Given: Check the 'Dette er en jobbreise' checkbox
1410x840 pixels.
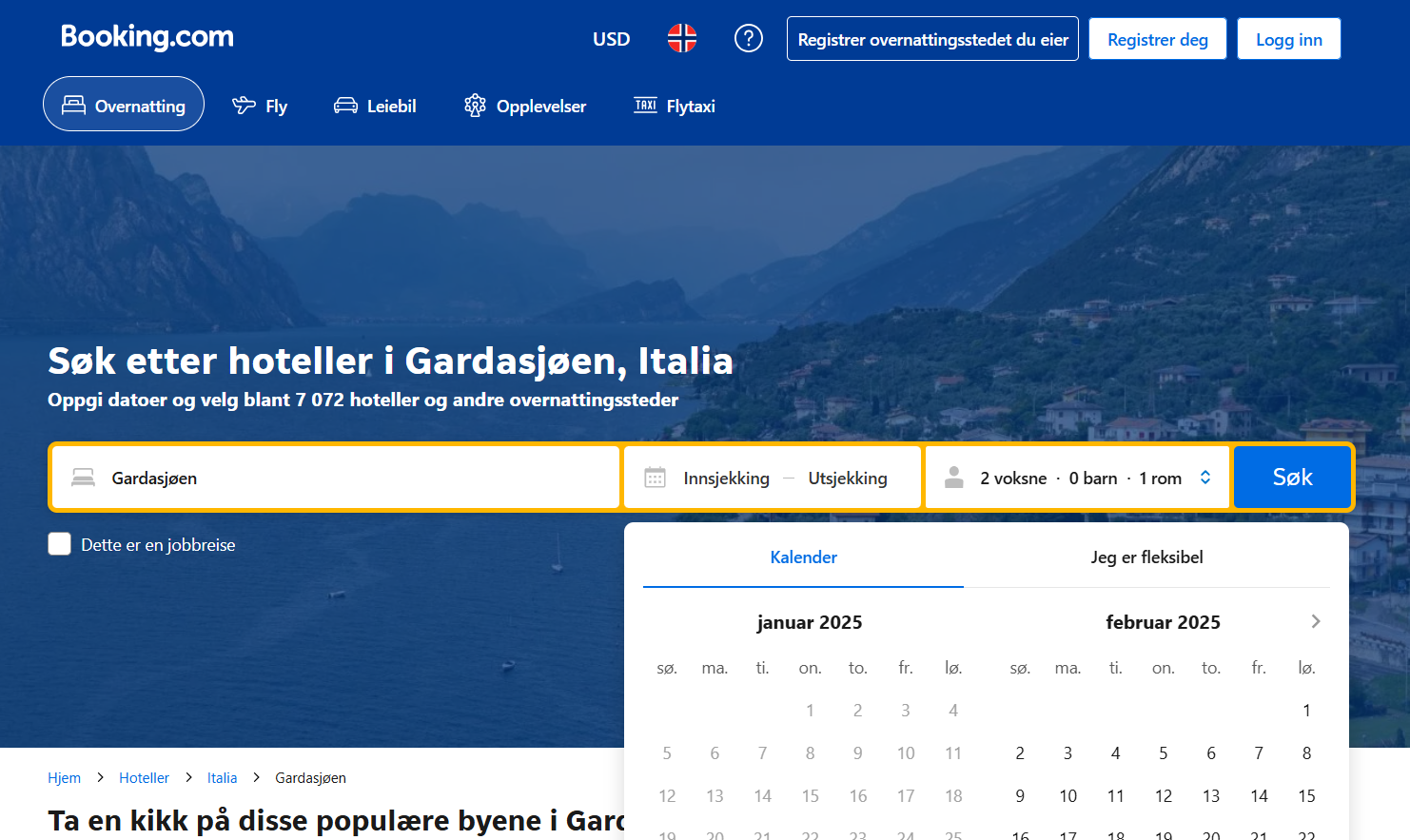Looking at the screenshot, I should coord(60,544).
